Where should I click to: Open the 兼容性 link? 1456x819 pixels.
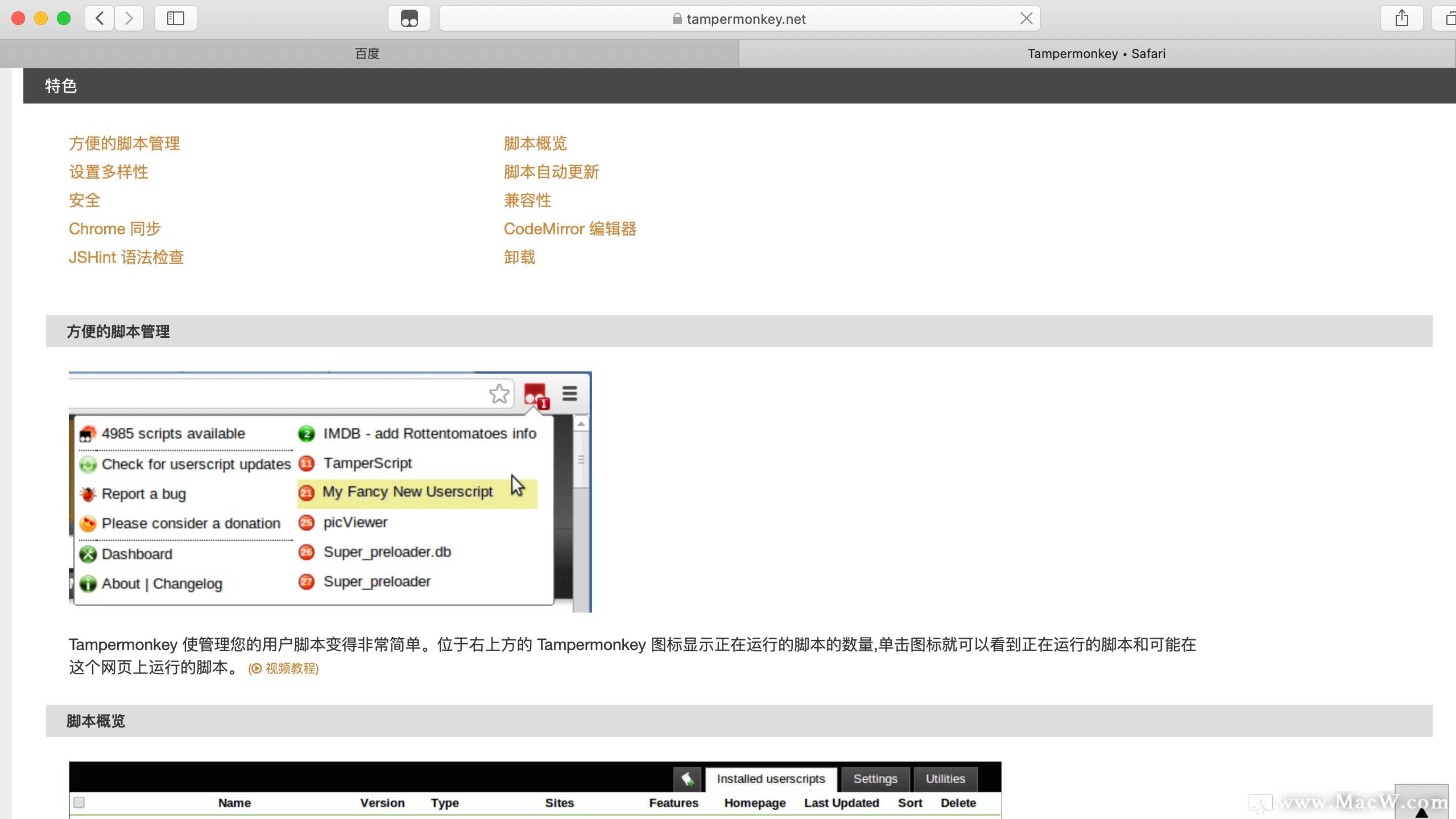tap(528, 200)
